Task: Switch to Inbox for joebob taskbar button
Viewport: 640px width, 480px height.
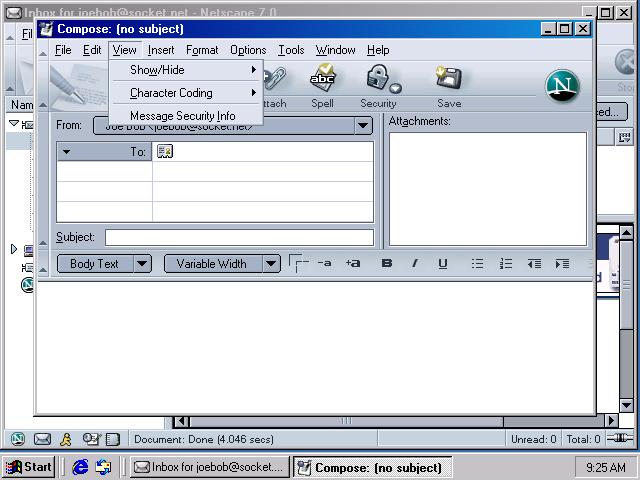Action: pyautogui.click(x=209, y=467)
